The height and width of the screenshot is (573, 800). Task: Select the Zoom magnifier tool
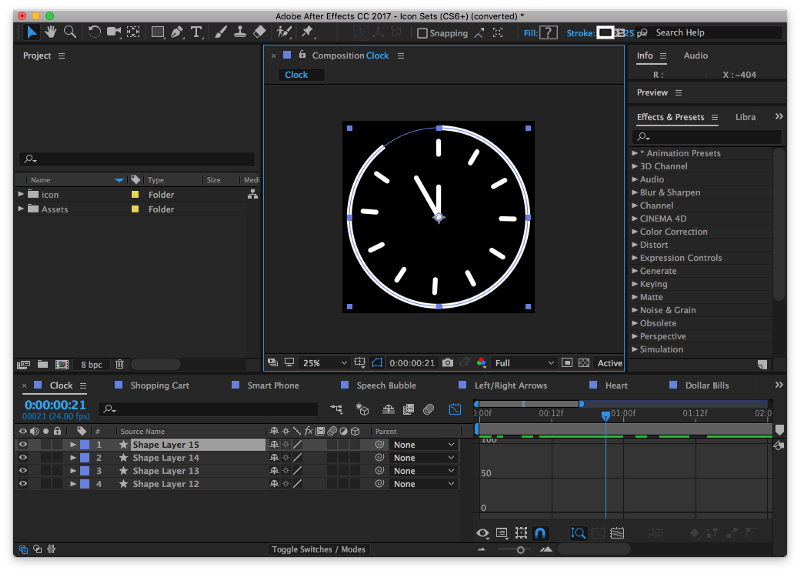(70, 32)
